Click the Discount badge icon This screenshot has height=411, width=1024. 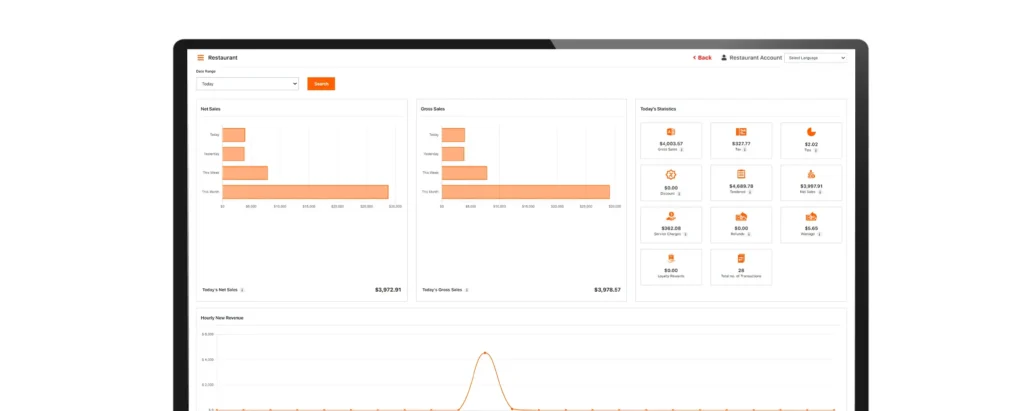coord(671,174)
